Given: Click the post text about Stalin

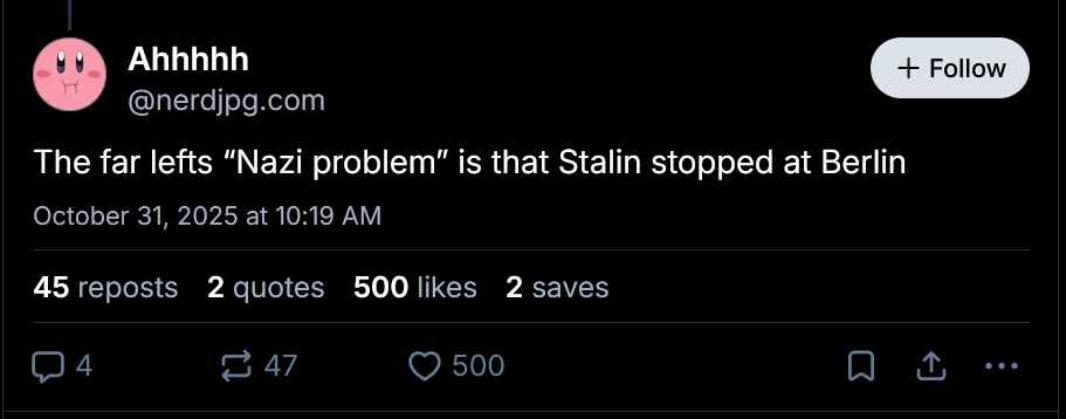Looking at the screenshot, I should 470,163.
